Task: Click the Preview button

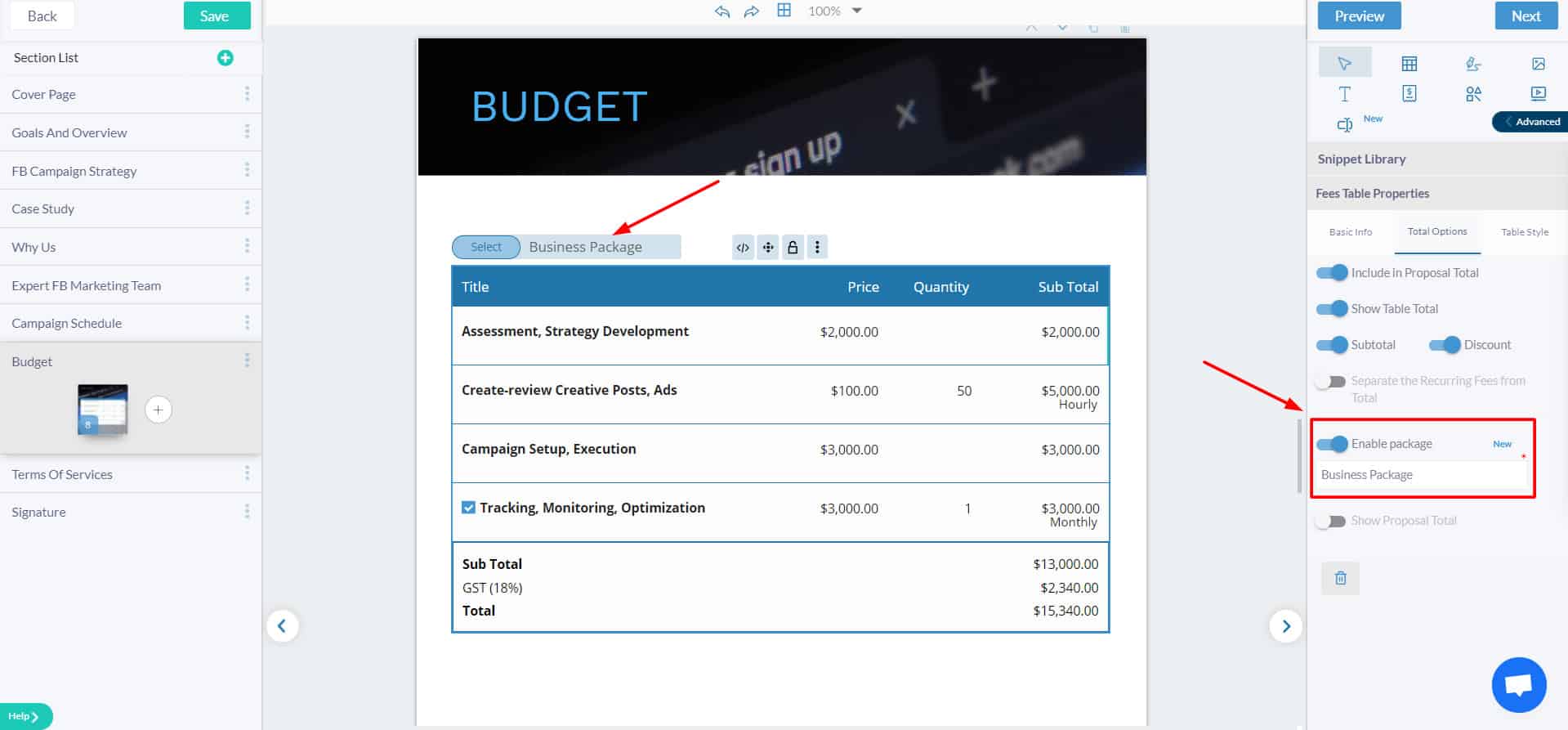Action: (x=1360, y=16)
